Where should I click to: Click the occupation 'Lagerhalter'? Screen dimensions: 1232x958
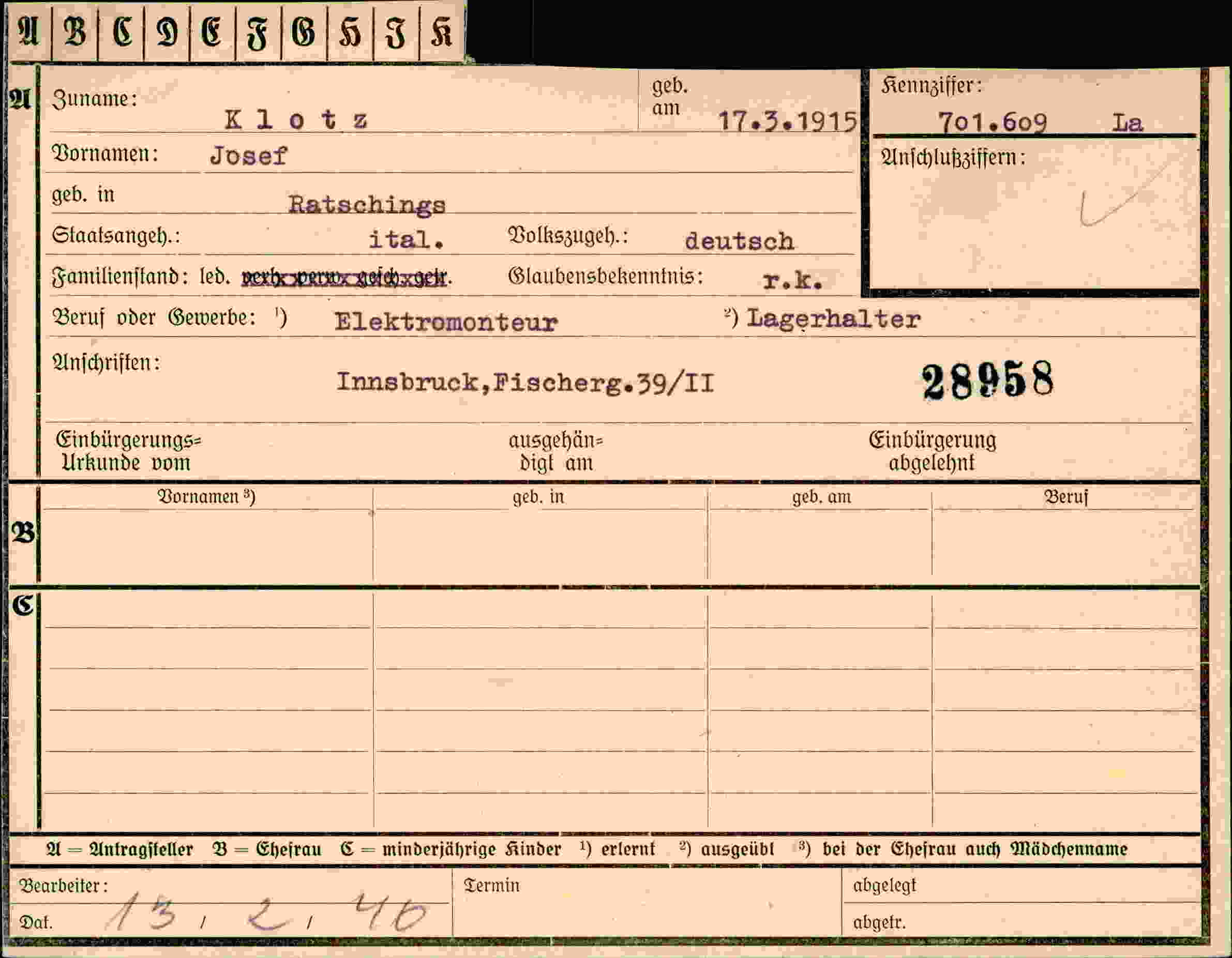click(x=834, y=320)
